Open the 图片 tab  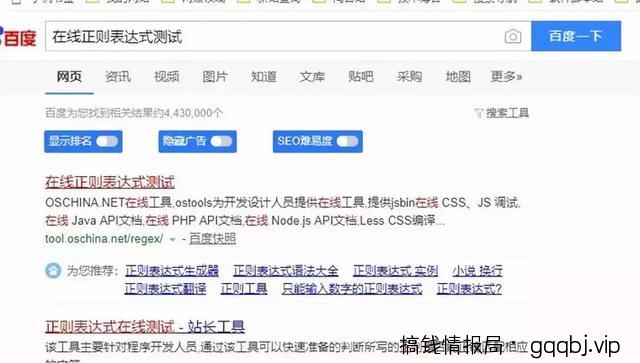pos(215,76)
